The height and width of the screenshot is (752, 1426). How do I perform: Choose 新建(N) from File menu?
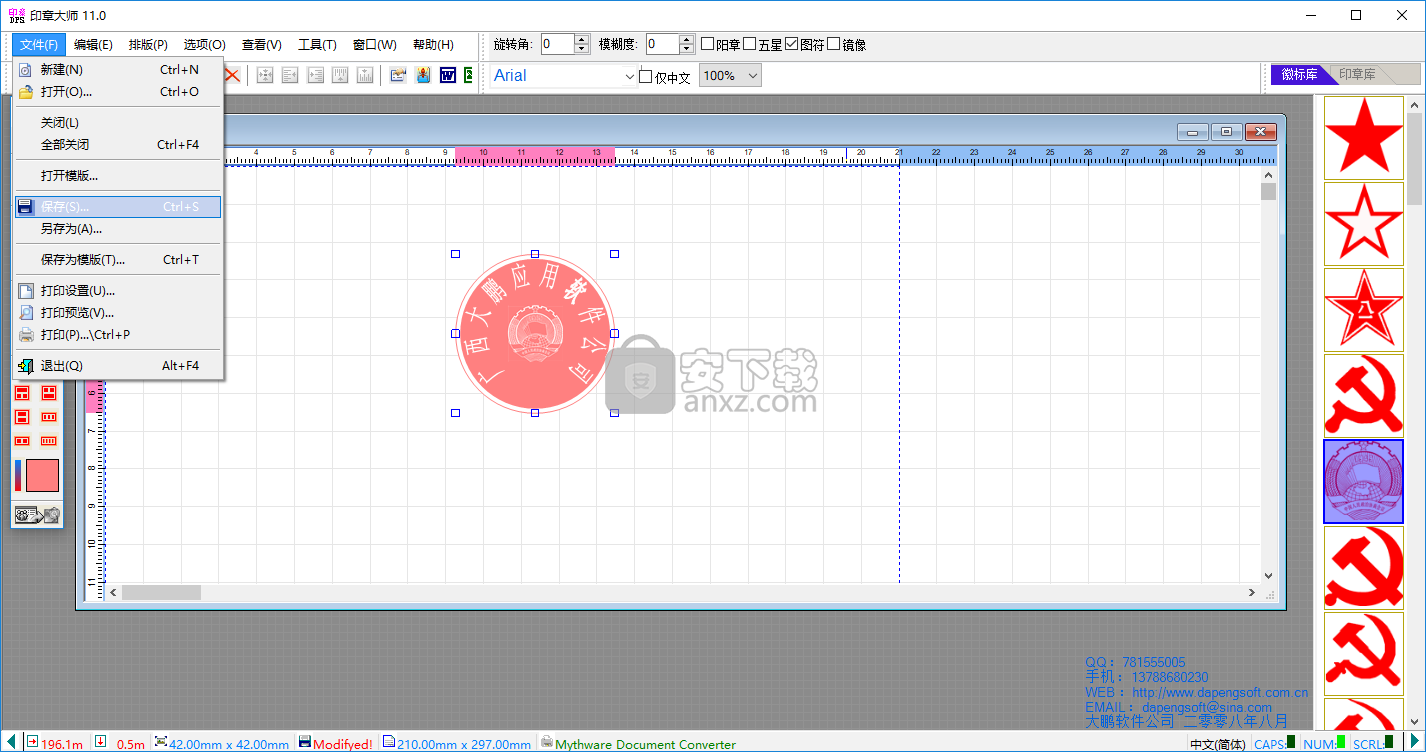[x=118, y=69]
